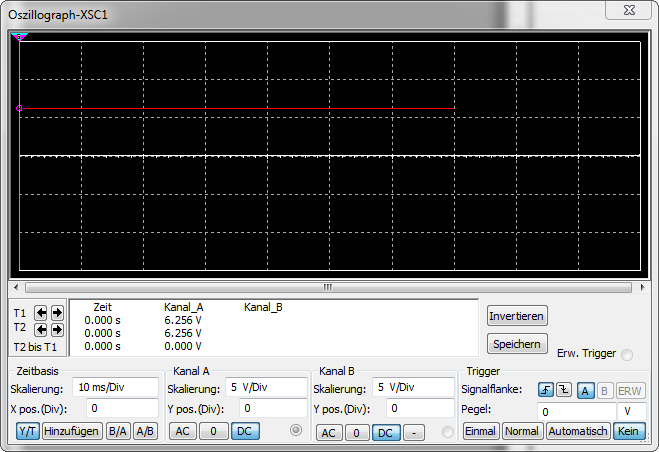Click the Speichern button
Viewport: 659px width, 452px height.
[517, 344]
